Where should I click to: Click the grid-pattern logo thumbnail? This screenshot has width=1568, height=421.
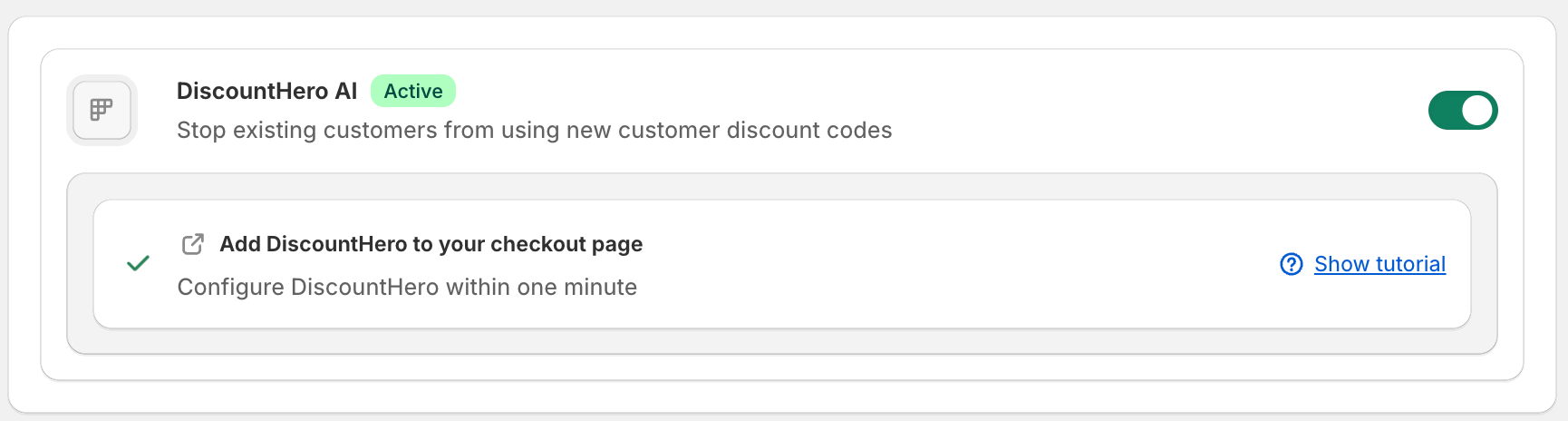point(102,110)
